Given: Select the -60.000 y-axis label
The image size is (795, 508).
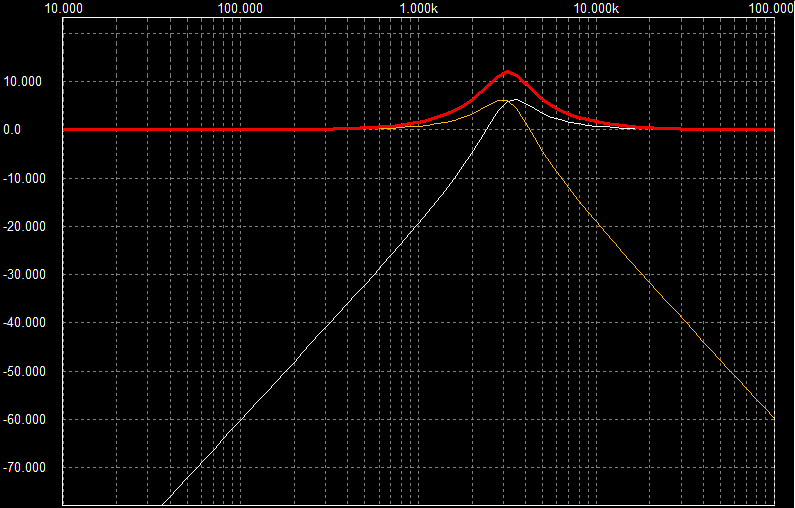Looking at the screenshot, I should point(24,419).
